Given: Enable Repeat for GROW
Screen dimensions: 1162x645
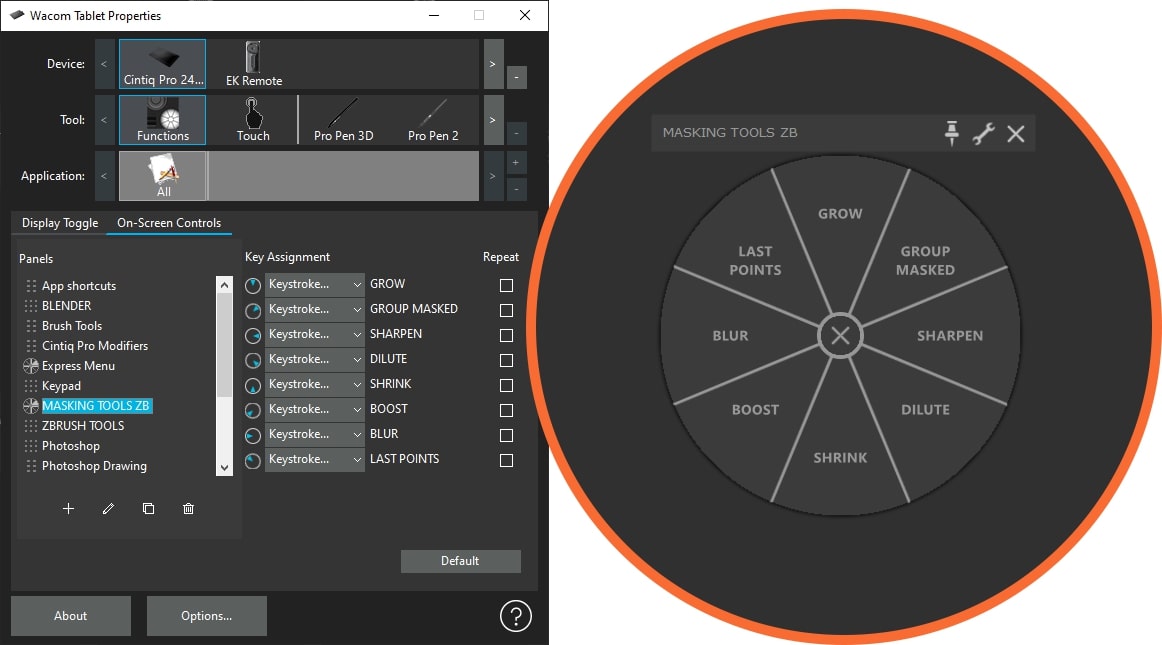Looking at the screenshot, I should (x=506, y=285).
